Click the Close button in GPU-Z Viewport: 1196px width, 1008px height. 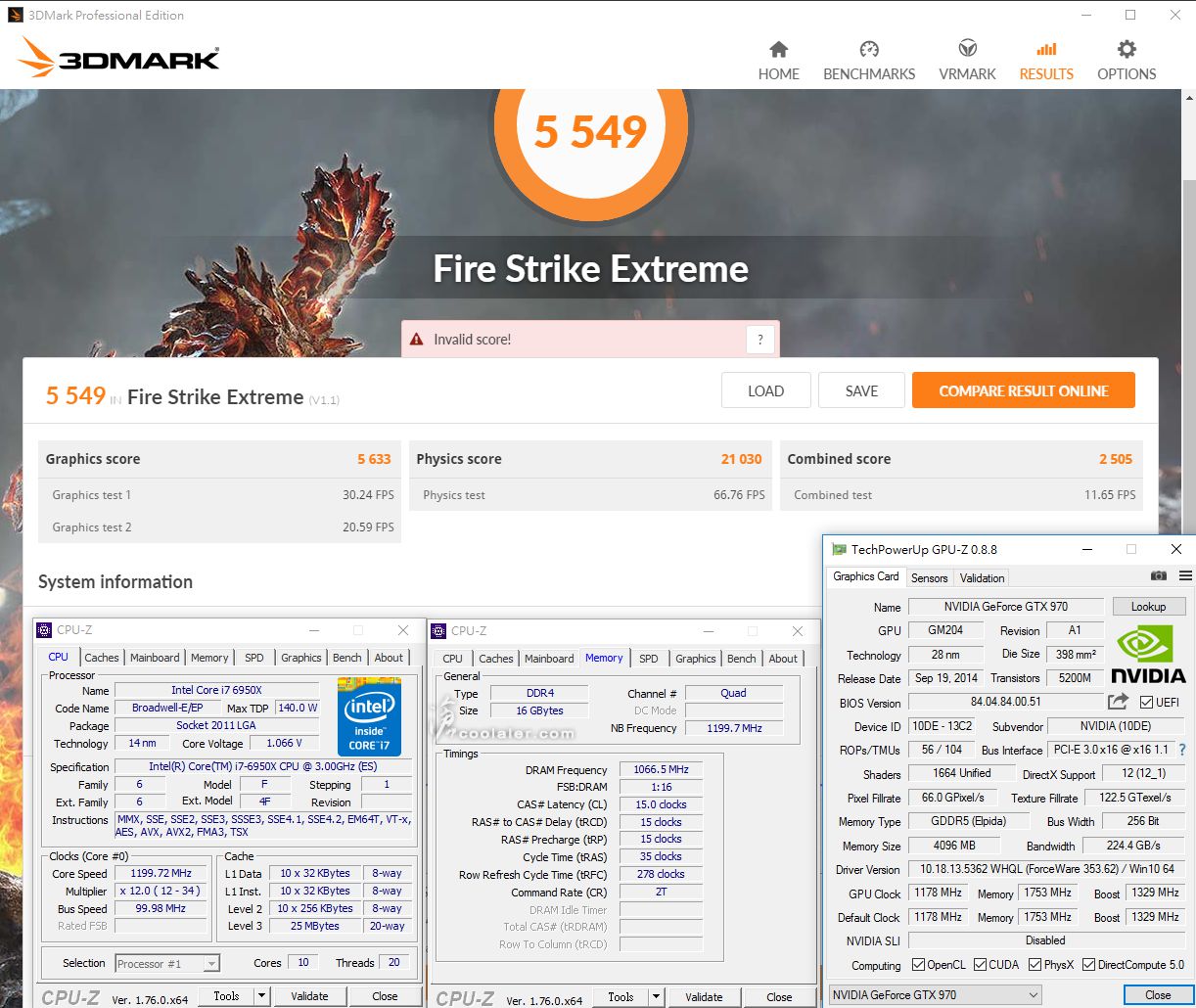(x=1158, y=995)
